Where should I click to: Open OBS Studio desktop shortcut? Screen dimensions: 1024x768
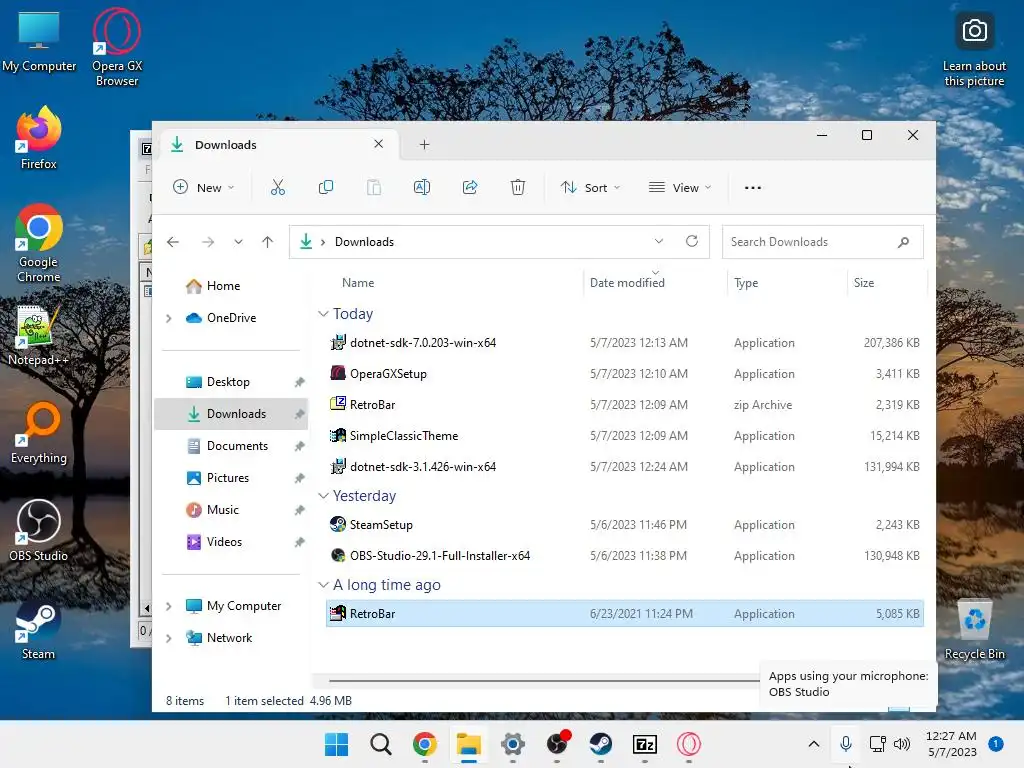click(39, 531)
